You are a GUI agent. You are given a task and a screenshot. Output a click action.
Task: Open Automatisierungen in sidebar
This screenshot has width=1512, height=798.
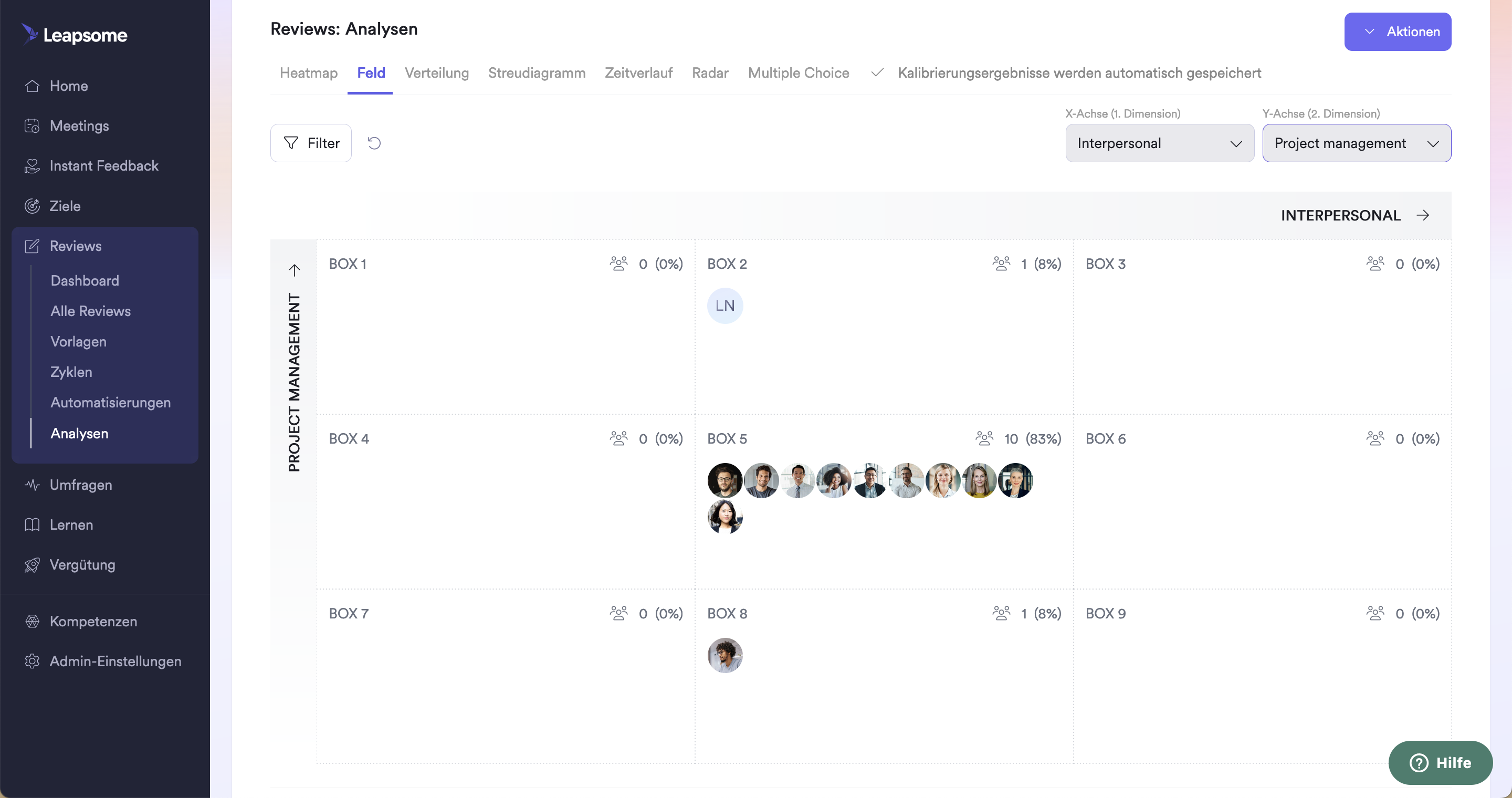[x=110, y=403]
